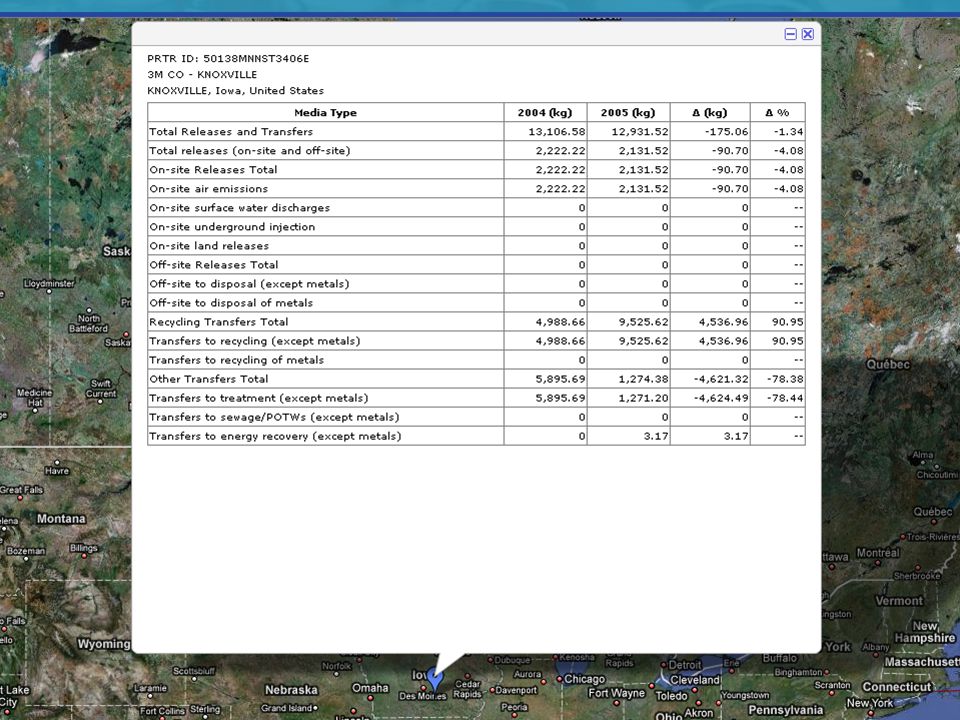This screenshot has height=720, width=960.
Task: Select the PRTR ID 50138MNNST3406E text
Action: coord(228,59)
